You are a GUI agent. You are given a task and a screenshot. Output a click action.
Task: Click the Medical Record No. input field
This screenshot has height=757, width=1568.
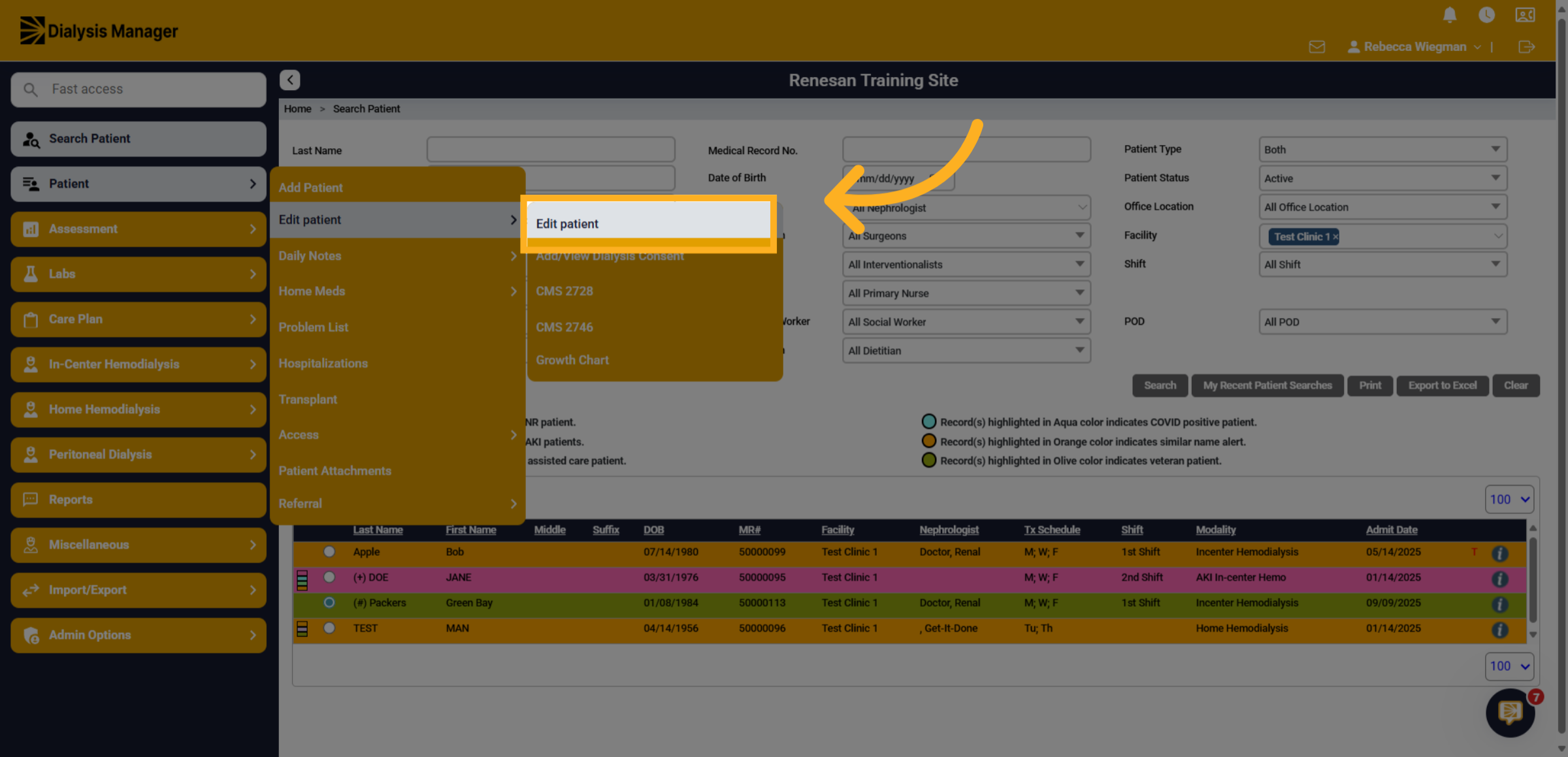(966, 150)
